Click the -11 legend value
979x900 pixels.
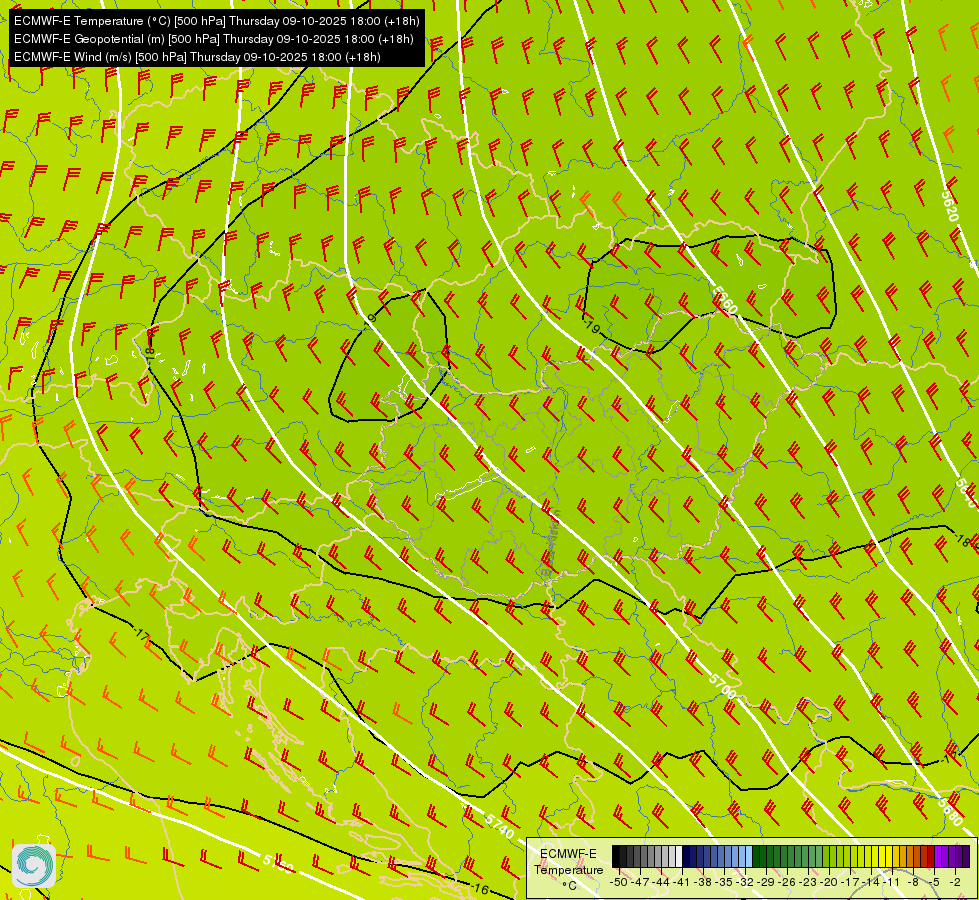[892, 882]
